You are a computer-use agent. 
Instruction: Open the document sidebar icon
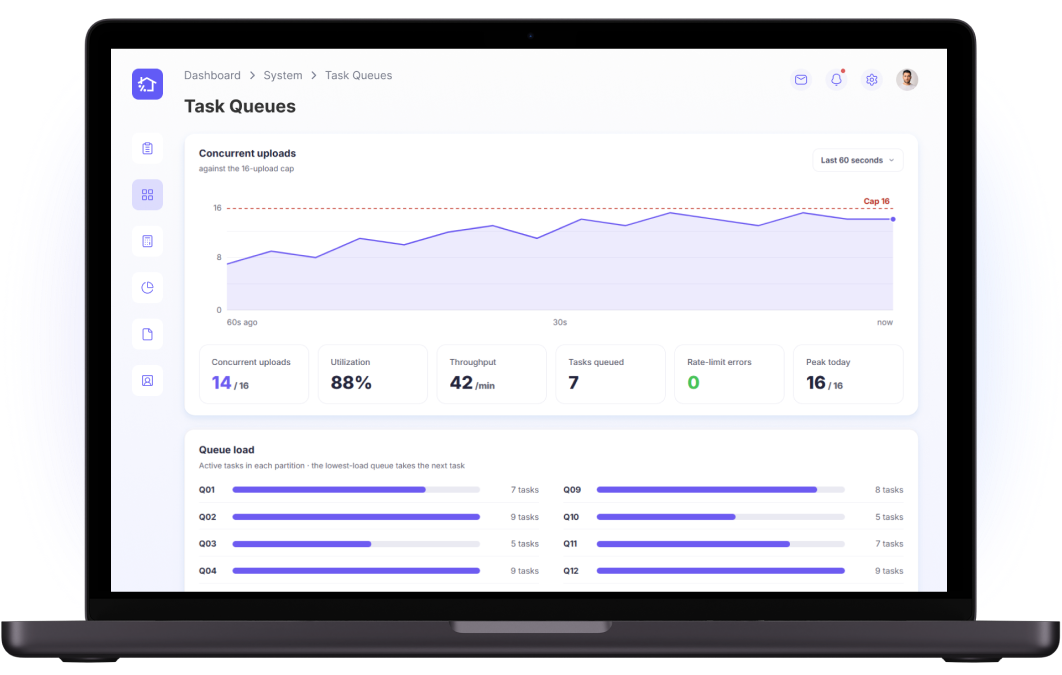pyautogui.click(x=147, y=334)
